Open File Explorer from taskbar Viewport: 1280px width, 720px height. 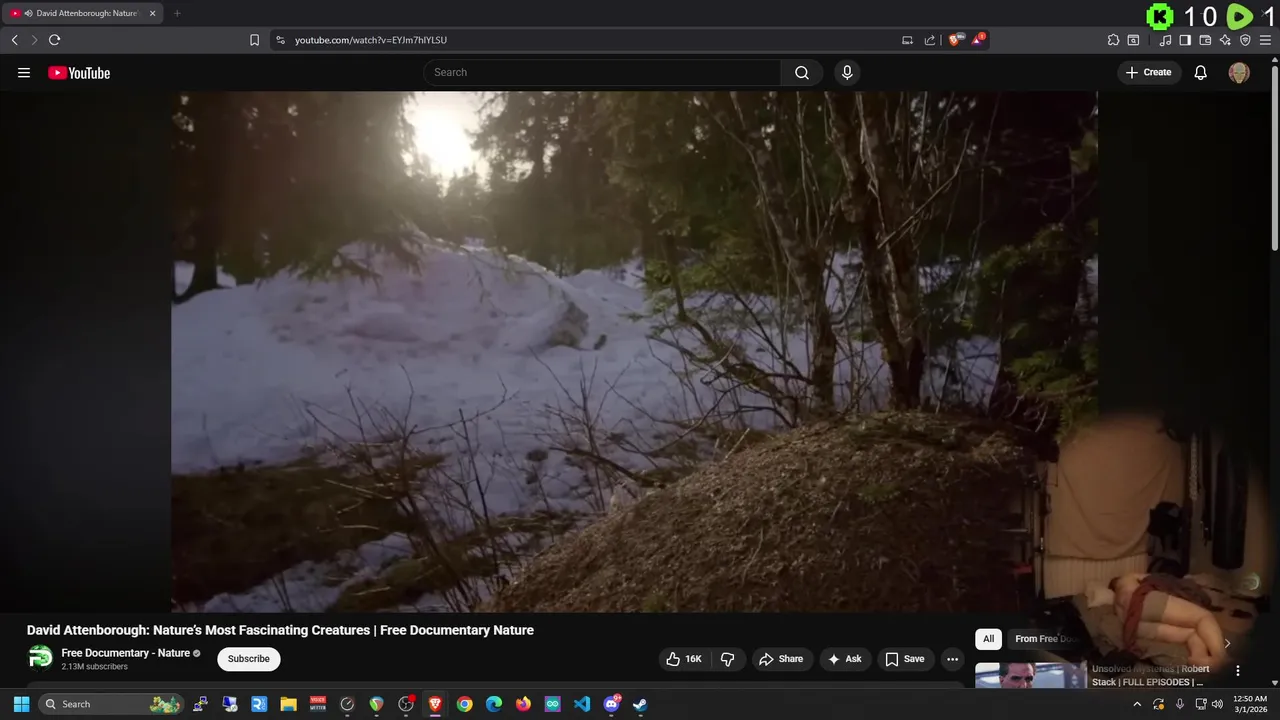point(288,704)
